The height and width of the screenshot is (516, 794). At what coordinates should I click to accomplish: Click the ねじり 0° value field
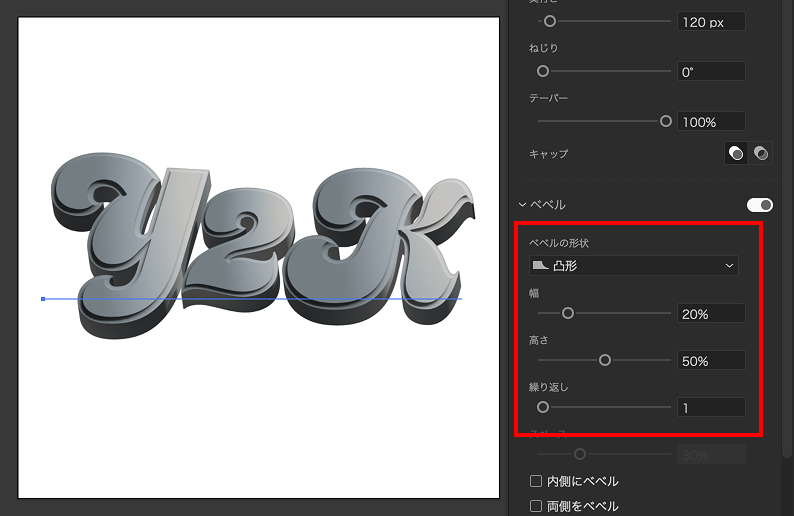point(711,71)
